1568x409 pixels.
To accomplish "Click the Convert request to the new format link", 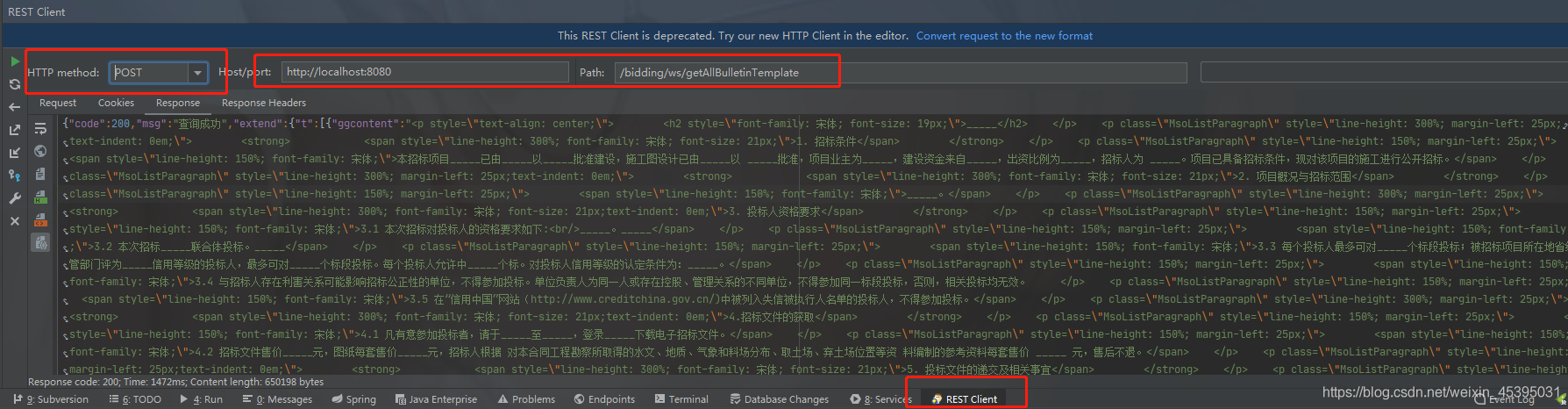I will click(x=1004, y=36).
